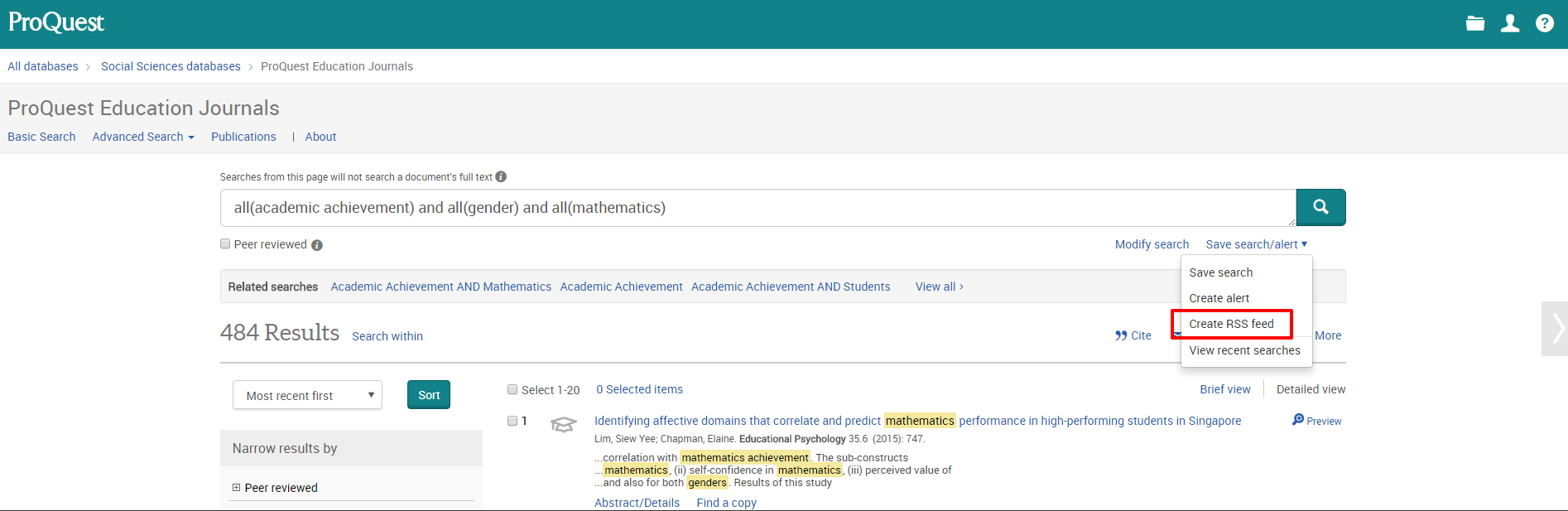Open the Advanced Search dropdown
The image size is (1568, 511).
pyautogui.click(x=143, y=137)
